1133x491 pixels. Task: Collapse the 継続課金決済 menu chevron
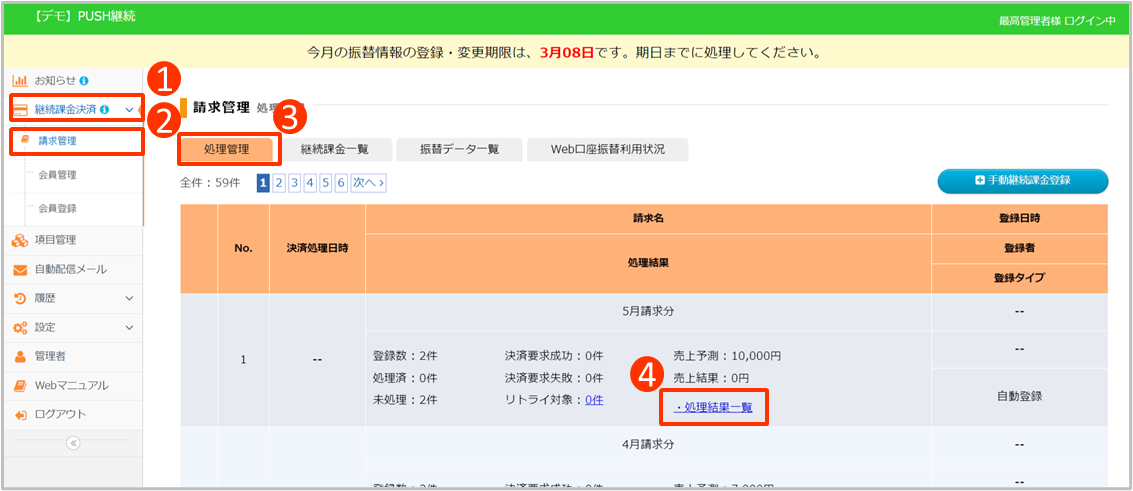point(129,109)
